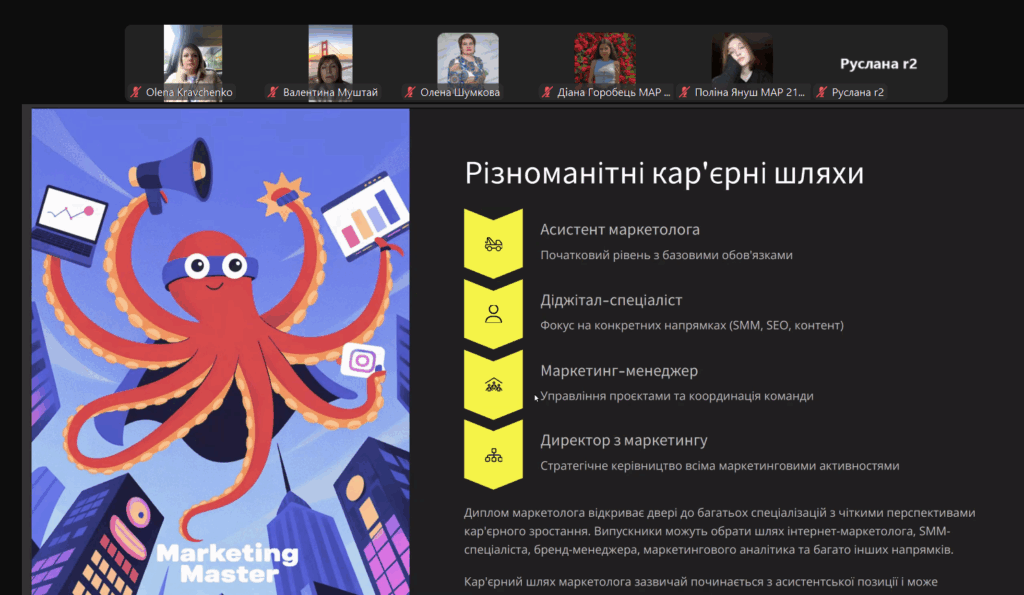Image resolution: width=1024 pixels, height=595 pixels.
Task: Open Олена Шумкова's video tile
Action: (x=467, y=57)
